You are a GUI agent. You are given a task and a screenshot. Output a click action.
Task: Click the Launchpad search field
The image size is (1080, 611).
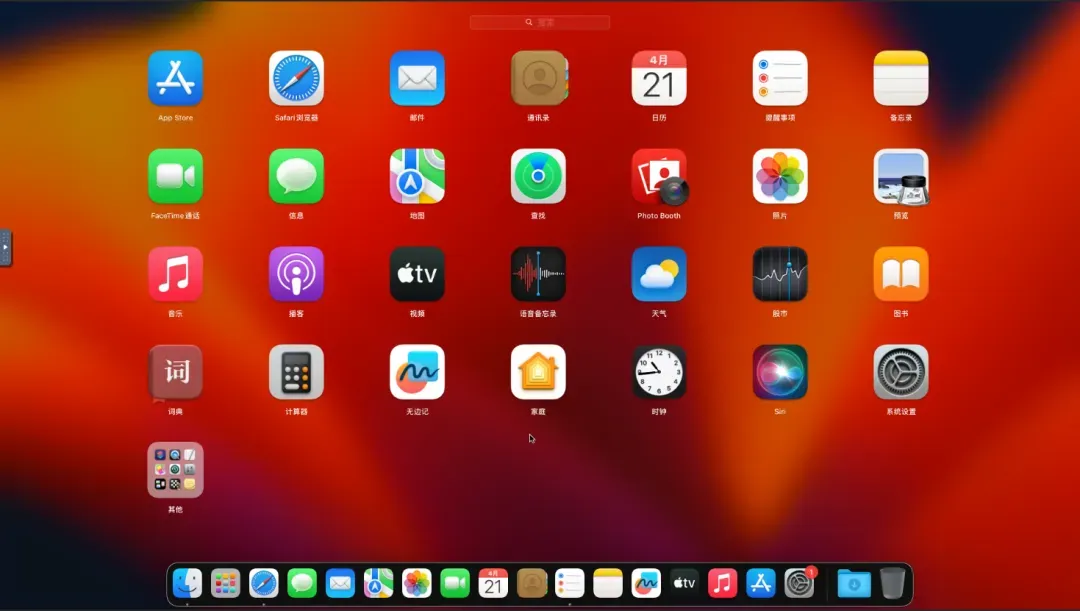click(540, 22)
